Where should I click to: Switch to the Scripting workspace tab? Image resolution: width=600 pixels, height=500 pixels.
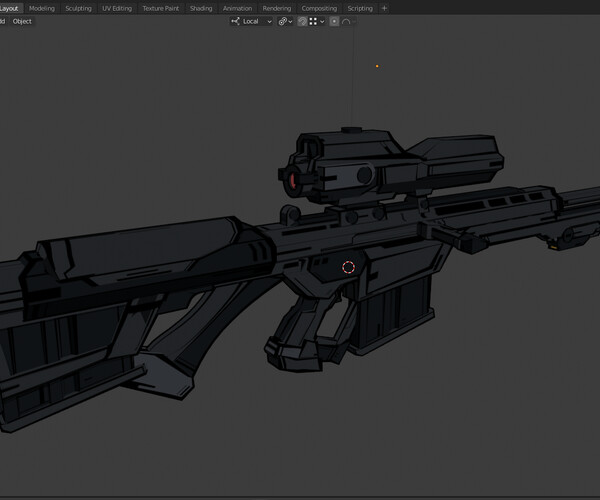(x=360, y=8)
